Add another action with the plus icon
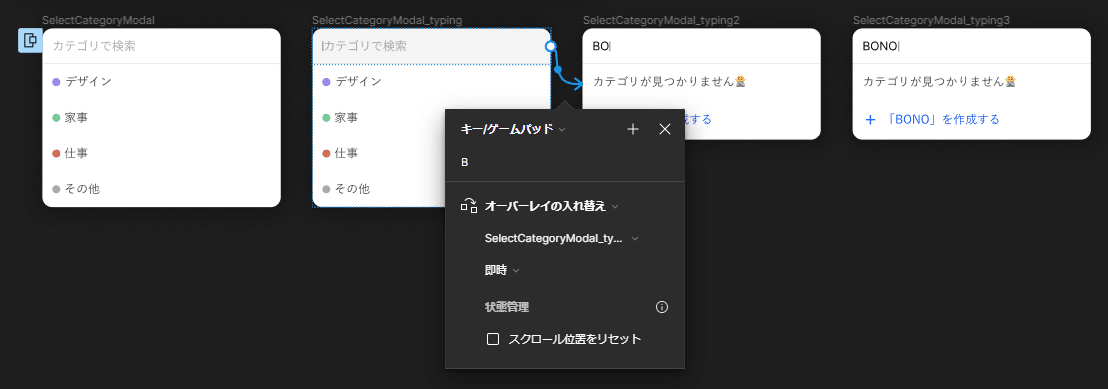 pos(633,129)
